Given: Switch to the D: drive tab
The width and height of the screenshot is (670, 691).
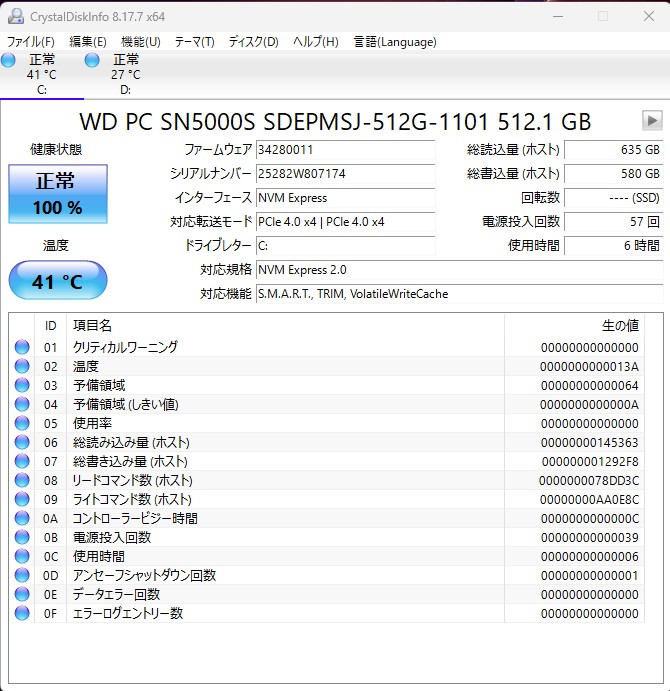Looking at the screenshot, I should 125,76.
